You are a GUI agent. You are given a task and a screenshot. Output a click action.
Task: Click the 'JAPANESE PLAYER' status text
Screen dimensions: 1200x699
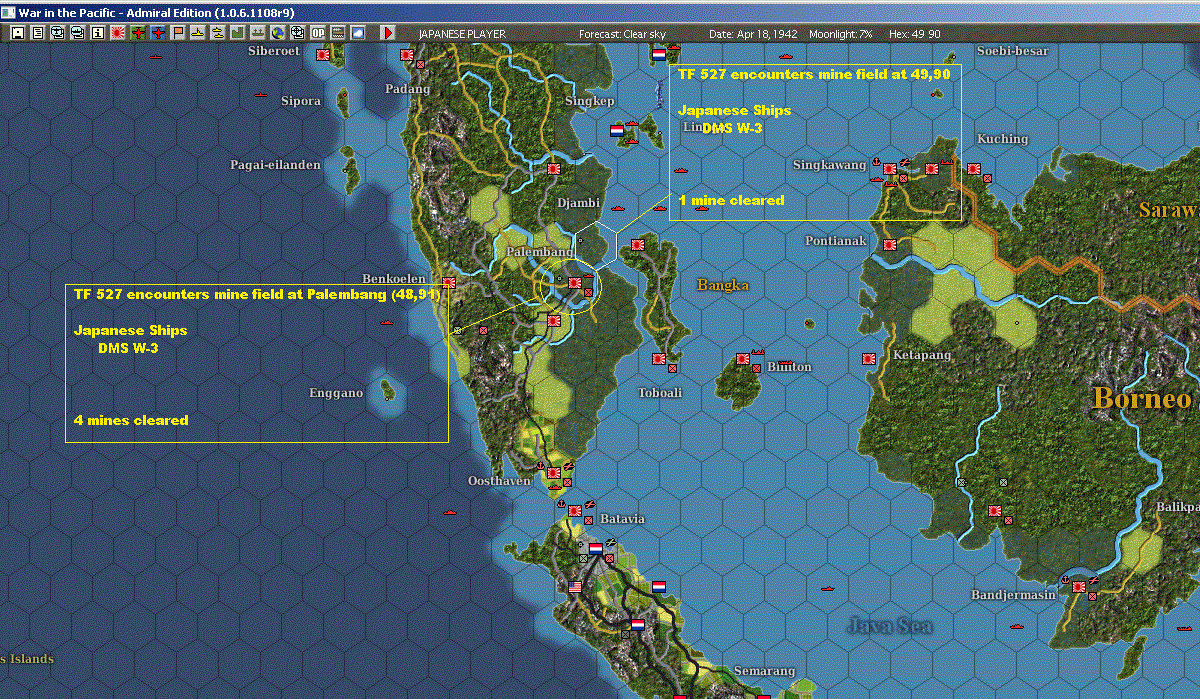[462, 34]
